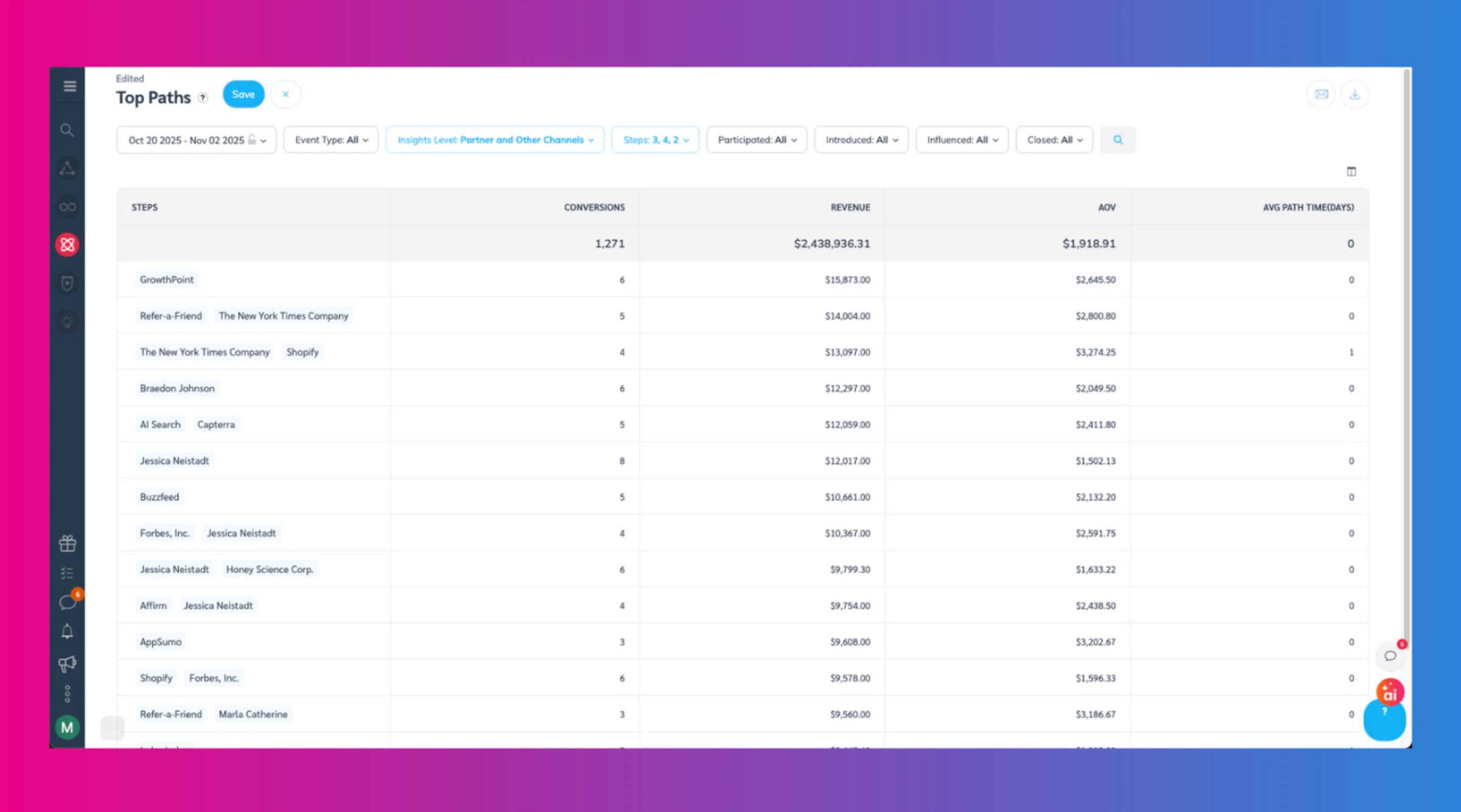Viewport: 1461px width, 812px height.
Task: Click the infinity icon in the sidebar
Action: (67, 206)
